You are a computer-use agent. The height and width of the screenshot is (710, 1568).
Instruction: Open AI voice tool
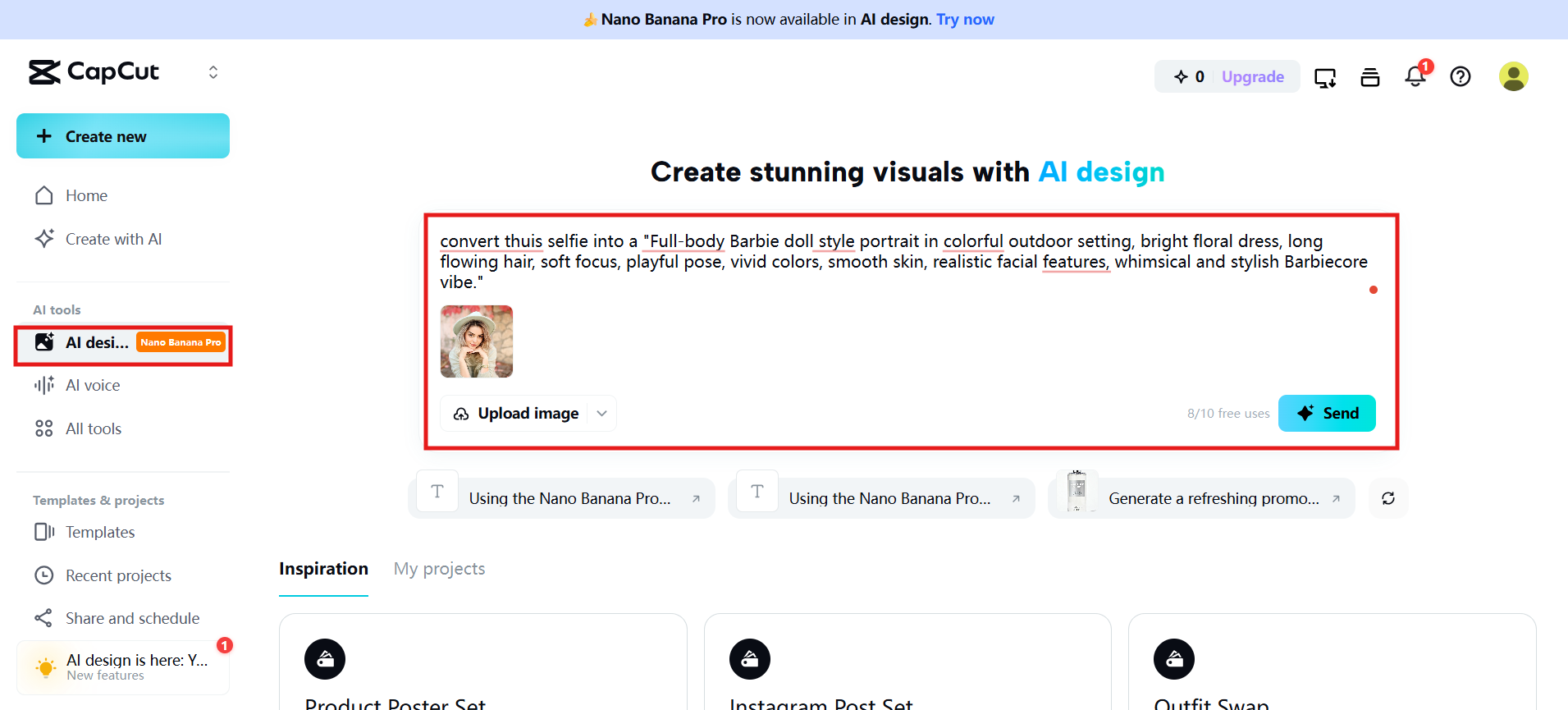pyautogui.click(x=123, y=385)
